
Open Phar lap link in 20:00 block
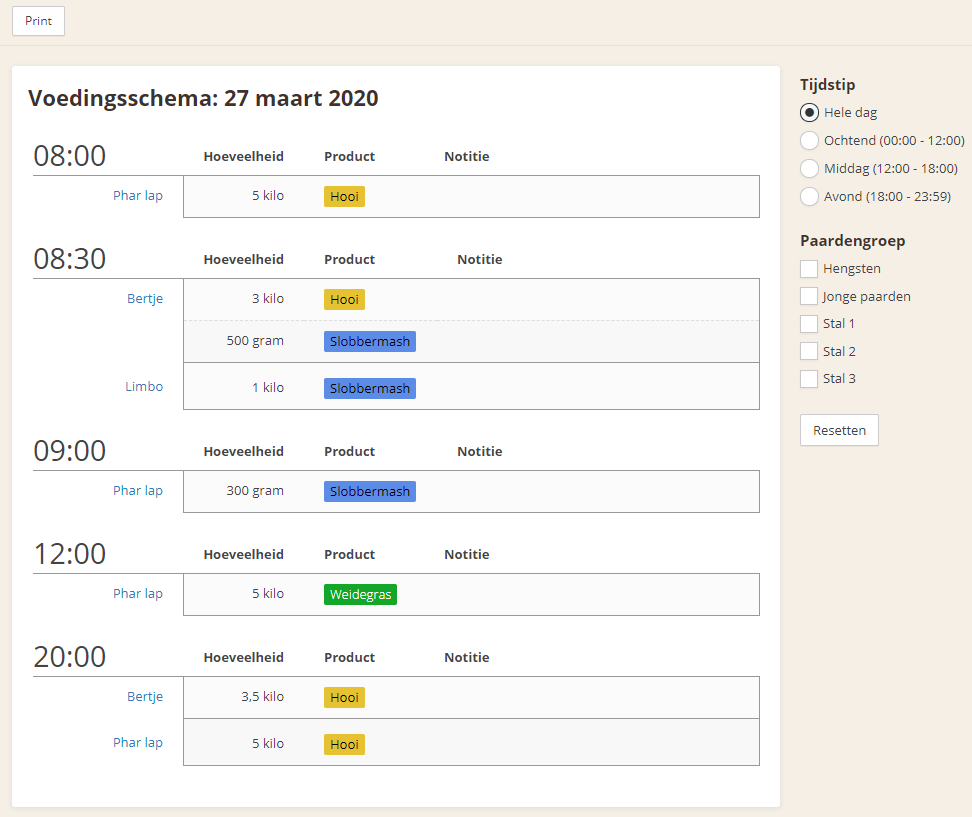pos(138,743)
